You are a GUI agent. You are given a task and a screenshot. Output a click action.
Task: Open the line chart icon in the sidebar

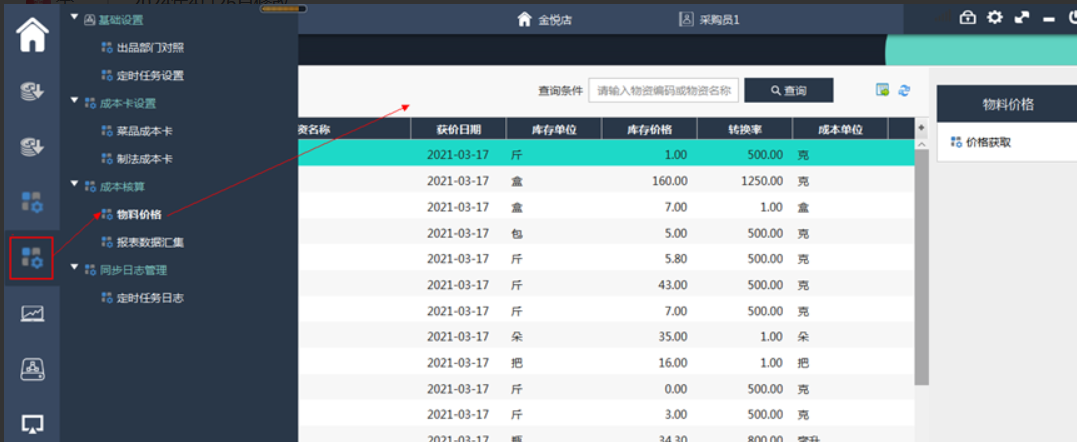coord(31,314)
